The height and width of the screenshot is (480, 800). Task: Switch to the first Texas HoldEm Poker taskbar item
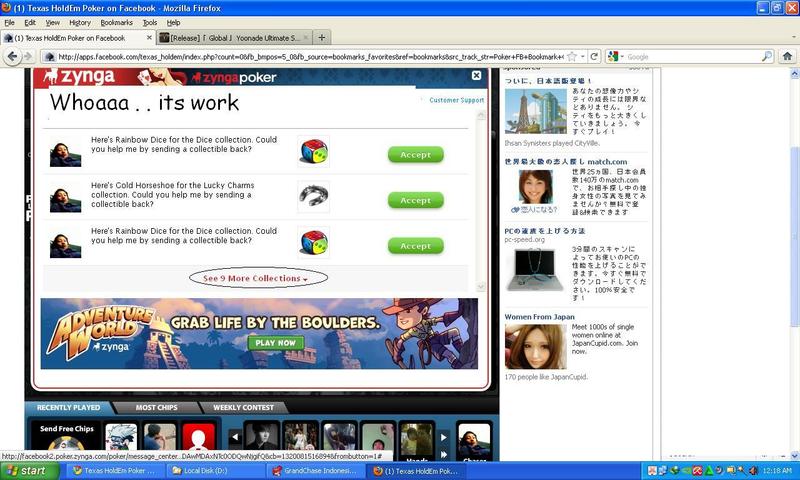[x=114, y=471]
